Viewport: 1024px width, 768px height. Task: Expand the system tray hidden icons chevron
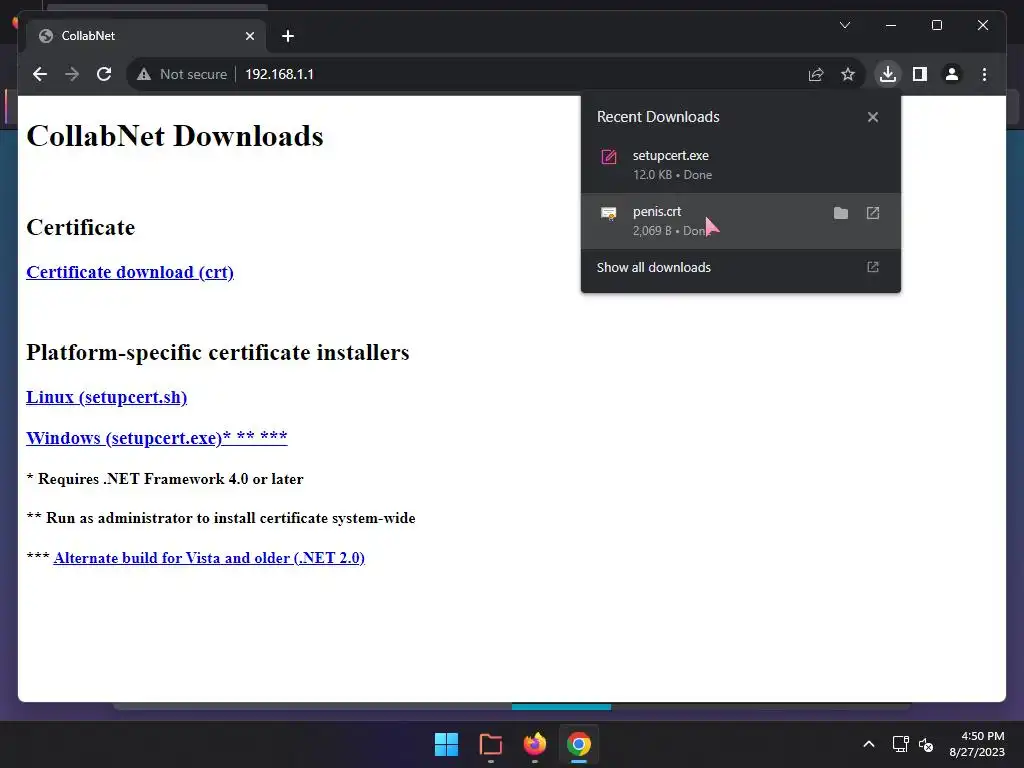(869, 744)
